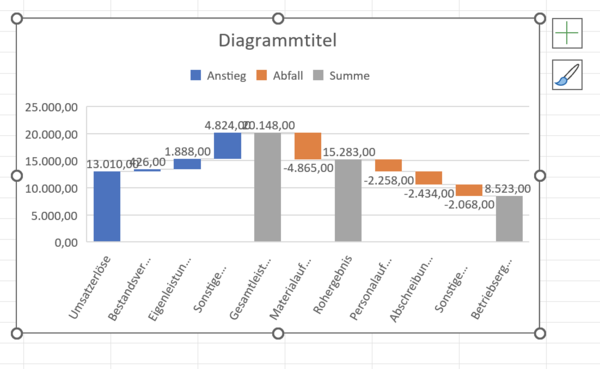Click the bottom-center chart sizing handle
600x369 pixels.
[x=278, y=333]
